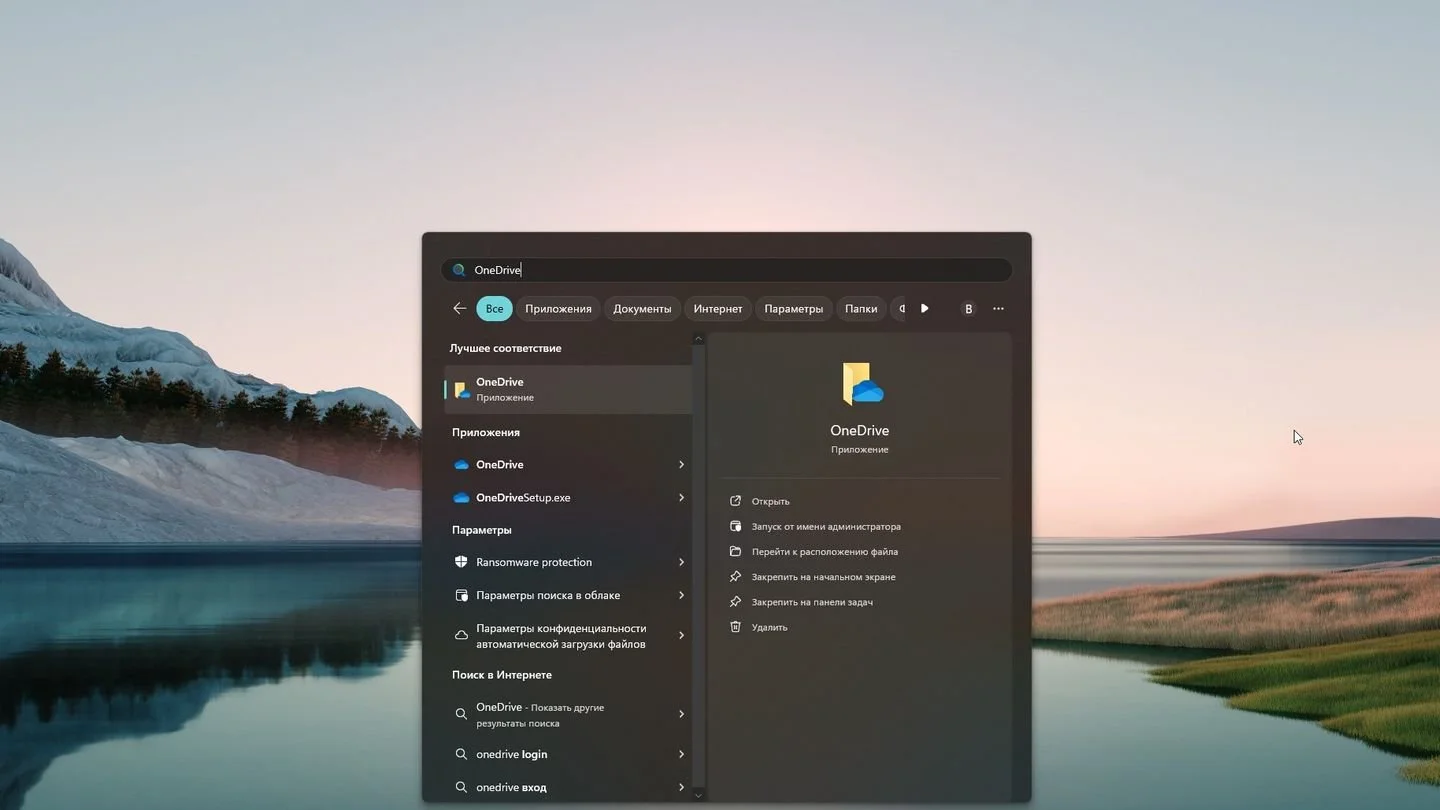Click the trash icon beside Удалить
1440x810 pixels.
pos(736,627)
